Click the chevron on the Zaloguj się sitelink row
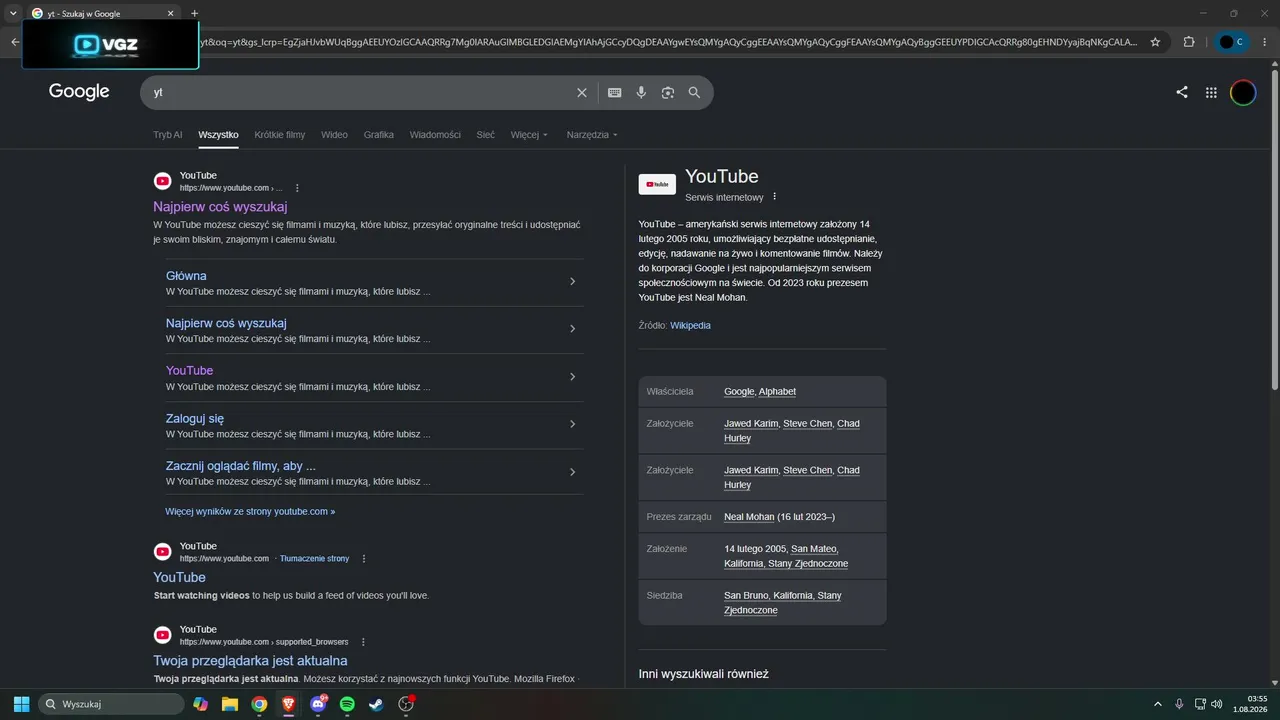1280x720 pixels. pyautogui.click(x=572, y=424)
